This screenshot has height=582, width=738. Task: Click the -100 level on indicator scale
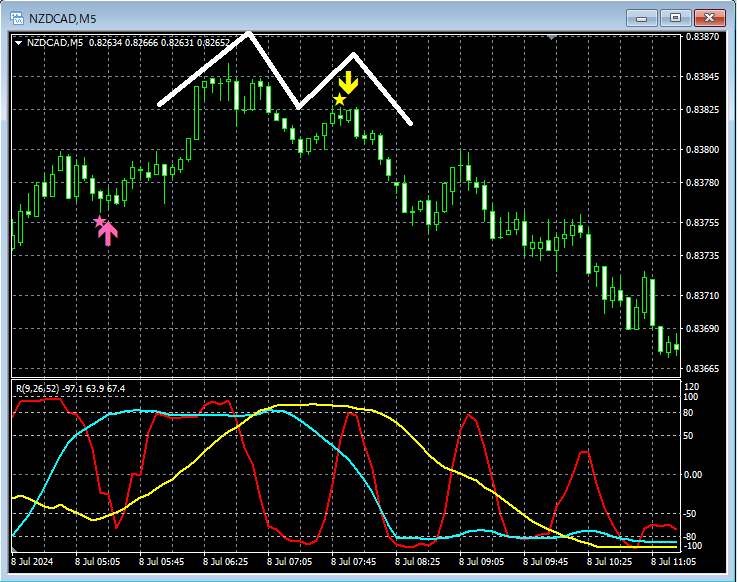click(x=692, y=546)
